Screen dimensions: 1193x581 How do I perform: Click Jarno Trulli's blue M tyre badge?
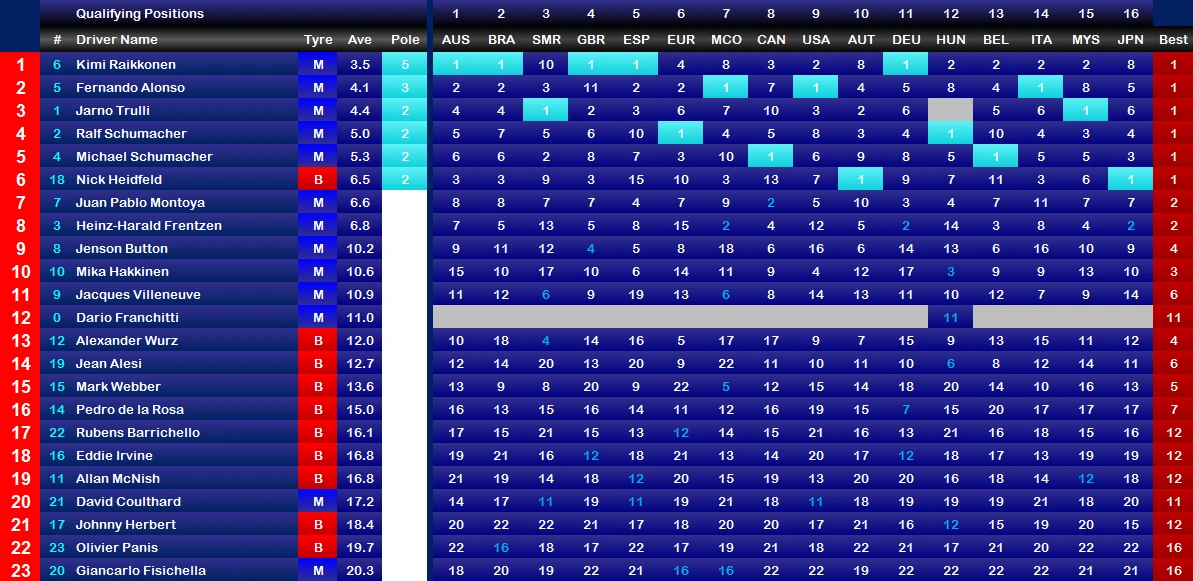318,110
